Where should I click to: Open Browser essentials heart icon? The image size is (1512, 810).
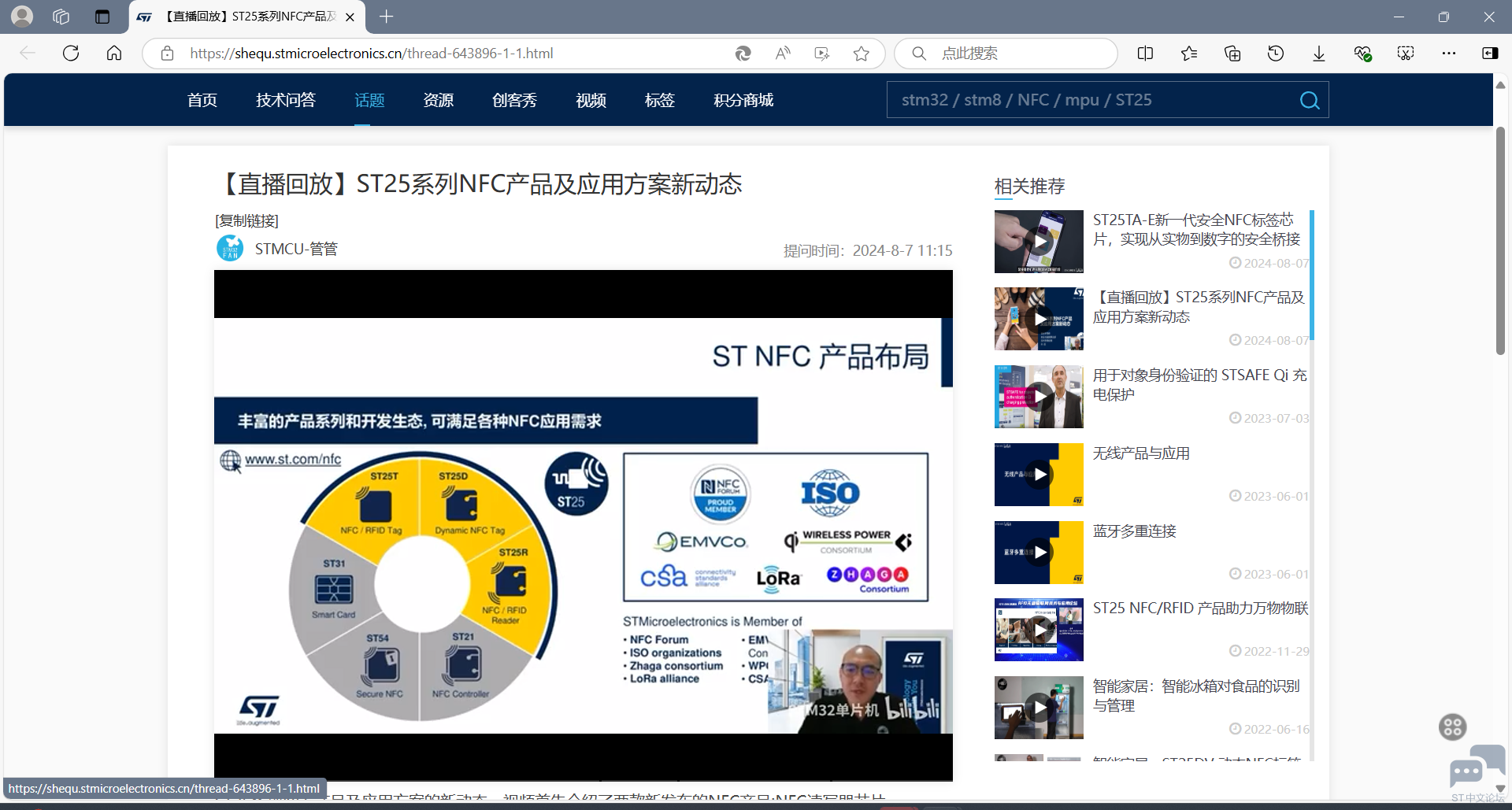pos(1362,53)
